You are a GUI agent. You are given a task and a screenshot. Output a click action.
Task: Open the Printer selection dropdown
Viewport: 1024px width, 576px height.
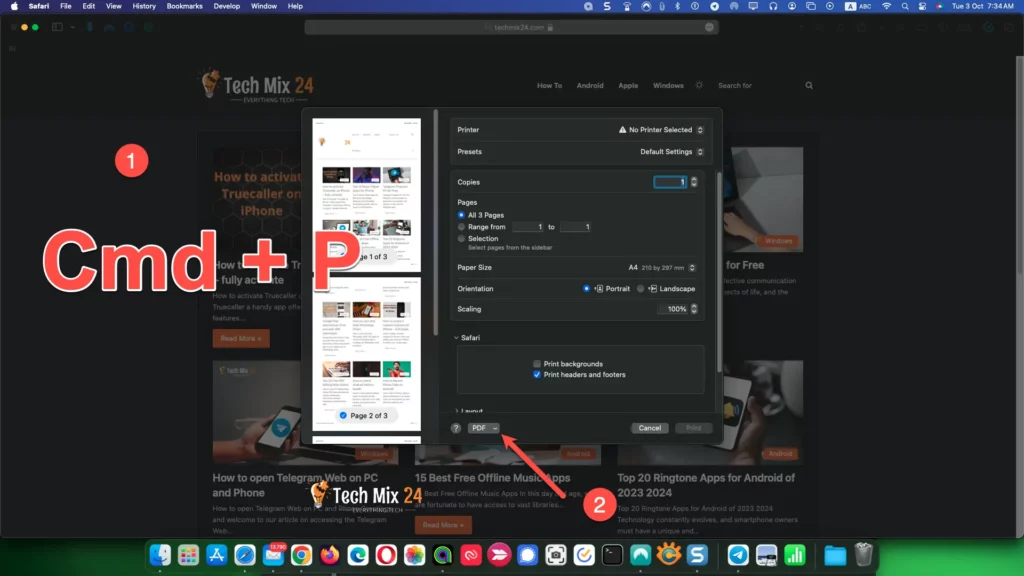tap(660, 130)
